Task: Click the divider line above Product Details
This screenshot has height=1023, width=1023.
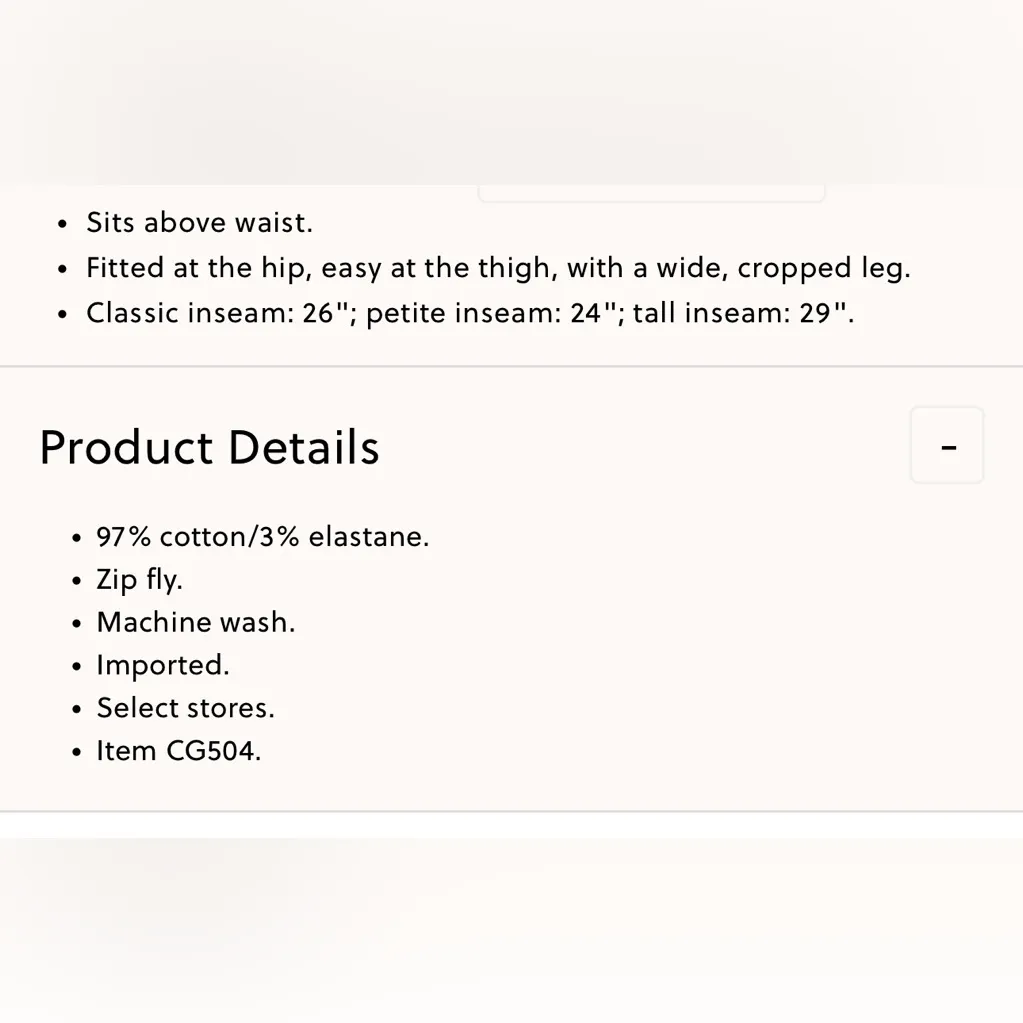Action: coord(511,367)
